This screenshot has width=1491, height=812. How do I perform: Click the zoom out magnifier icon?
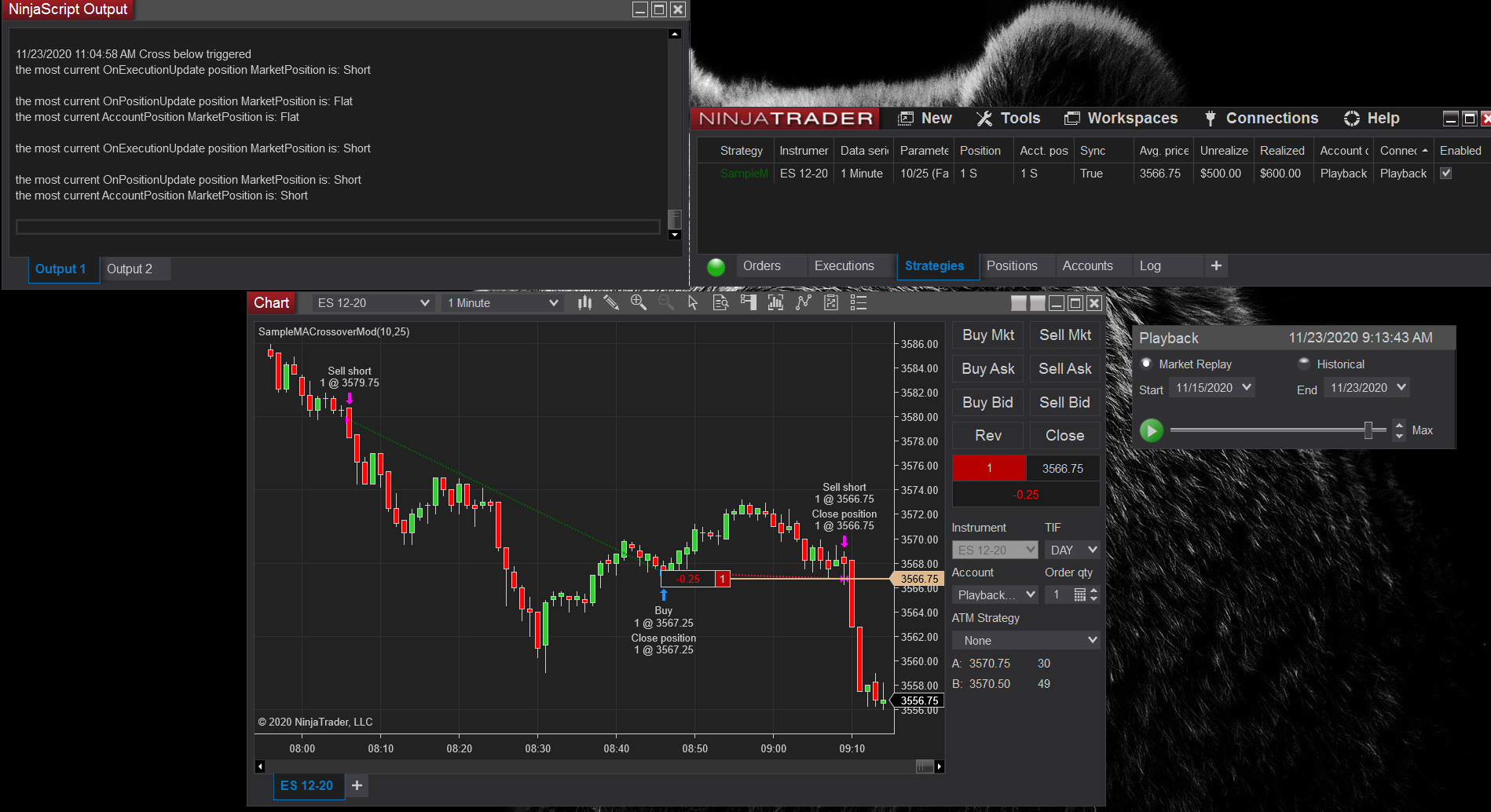pos(665,303)
